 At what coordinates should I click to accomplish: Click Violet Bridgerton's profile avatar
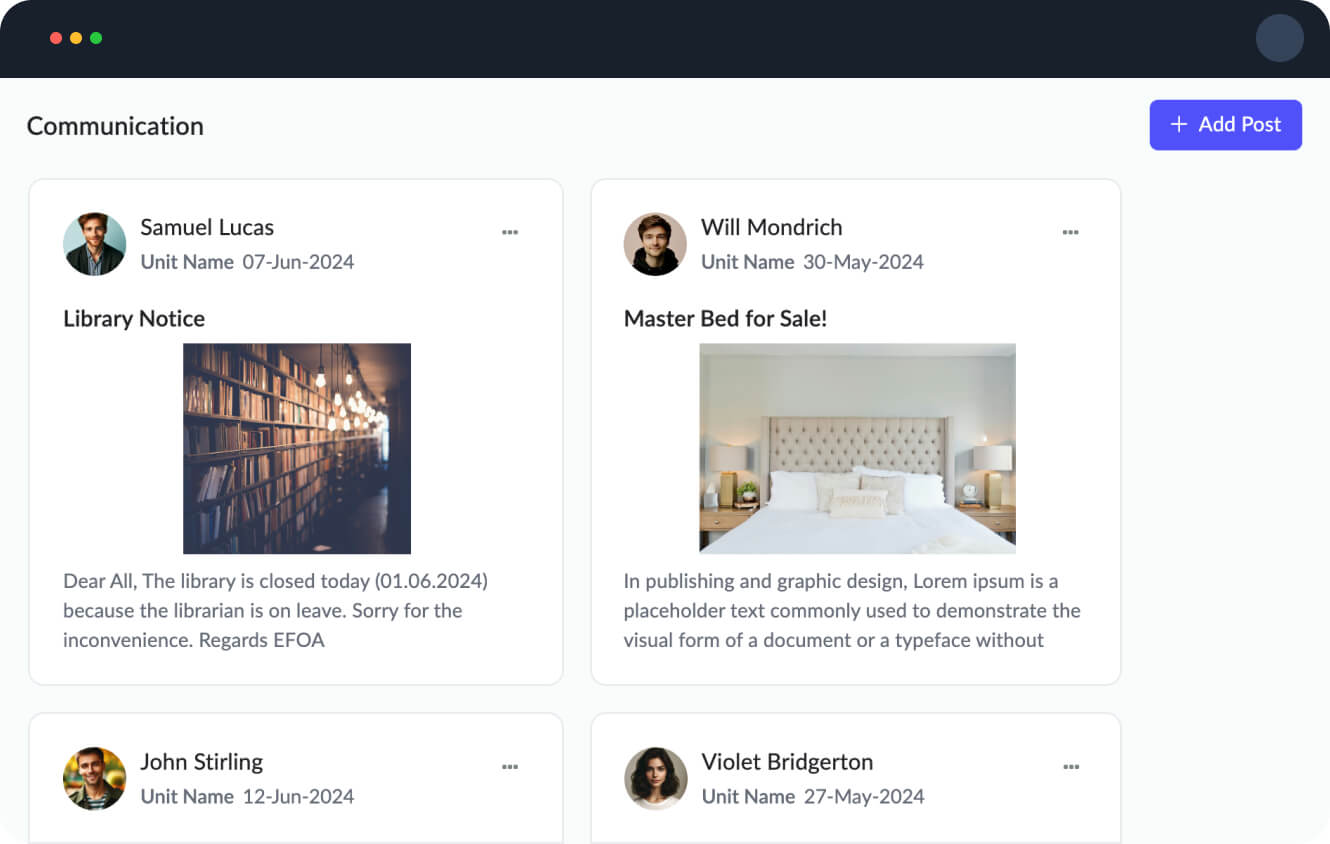(655, 778)
